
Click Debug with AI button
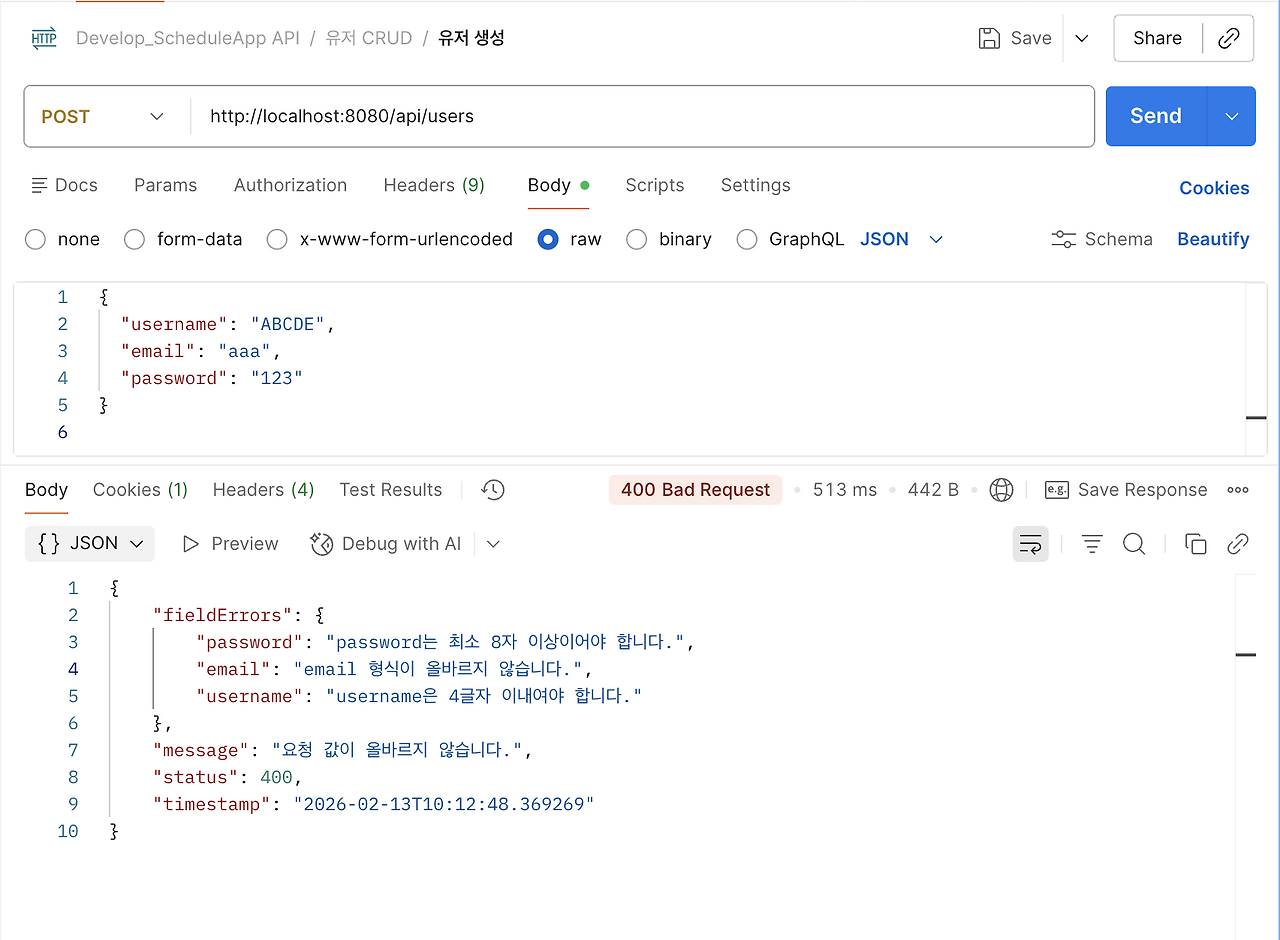(x=386, y=544)
